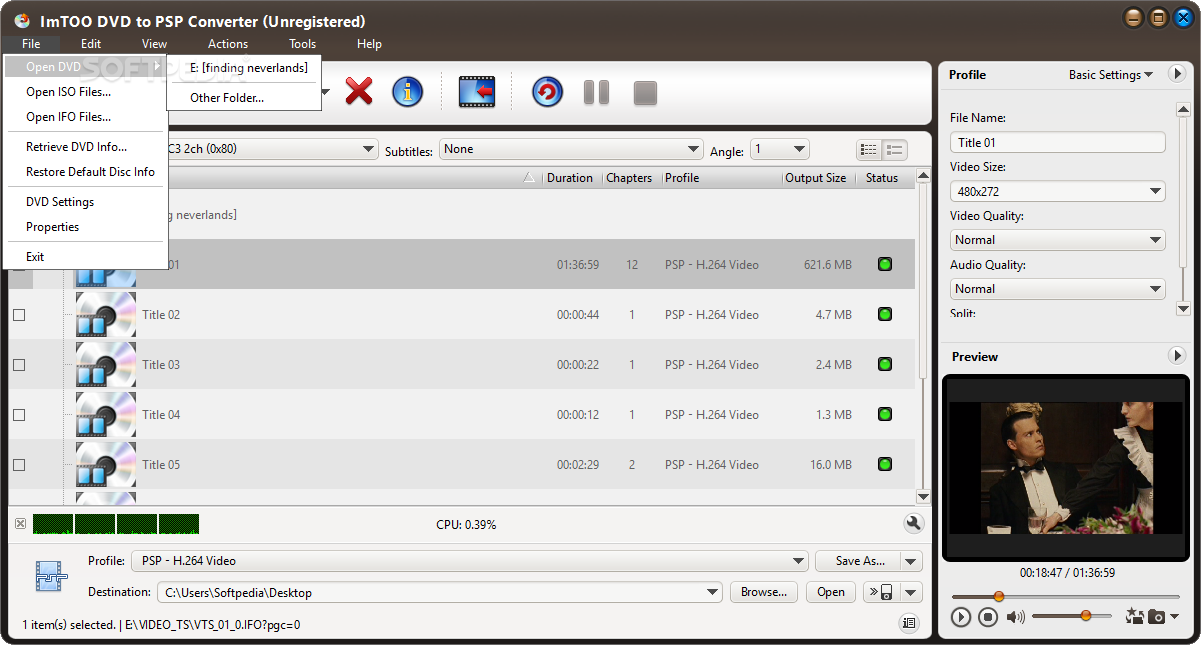The height and width of the screenshot is (645, 1201).
Task: Open the Audio Quality dropdown
Action: click(x=1057, y=289)
